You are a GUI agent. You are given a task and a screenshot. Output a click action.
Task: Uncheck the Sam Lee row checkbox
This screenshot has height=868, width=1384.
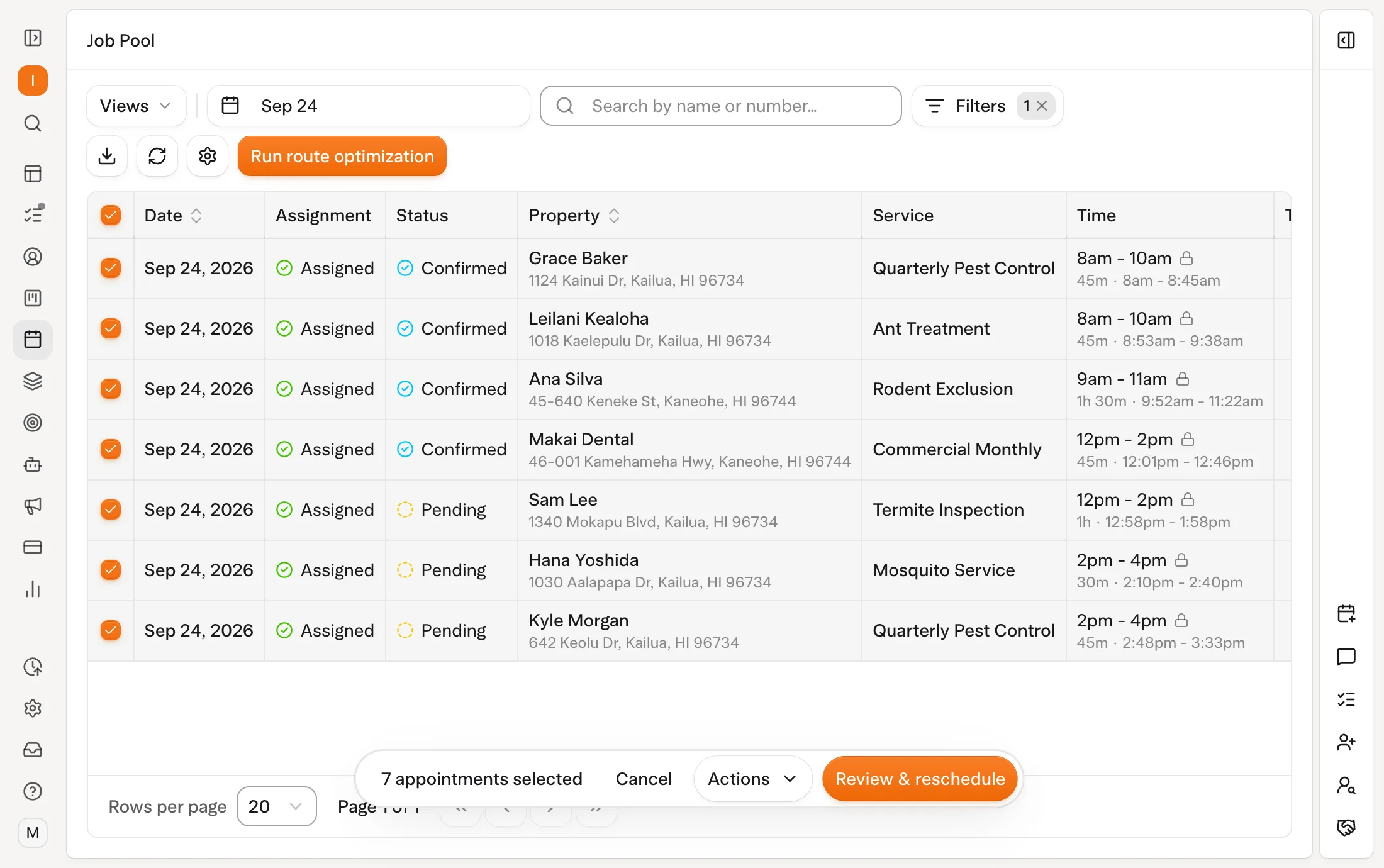[x=111, y=509]
